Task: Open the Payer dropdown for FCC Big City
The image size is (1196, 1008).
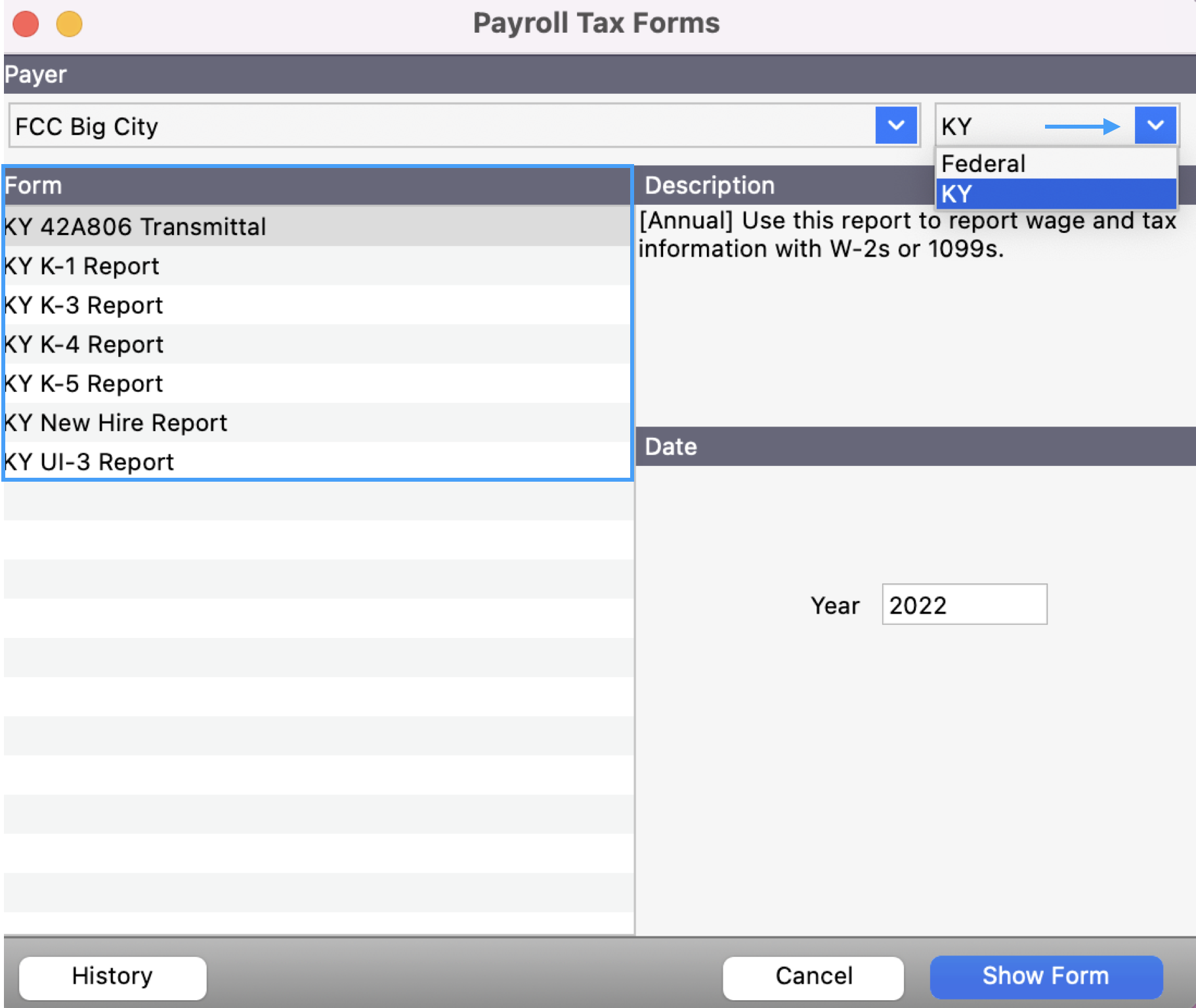Action: click(x=895, y=125)
